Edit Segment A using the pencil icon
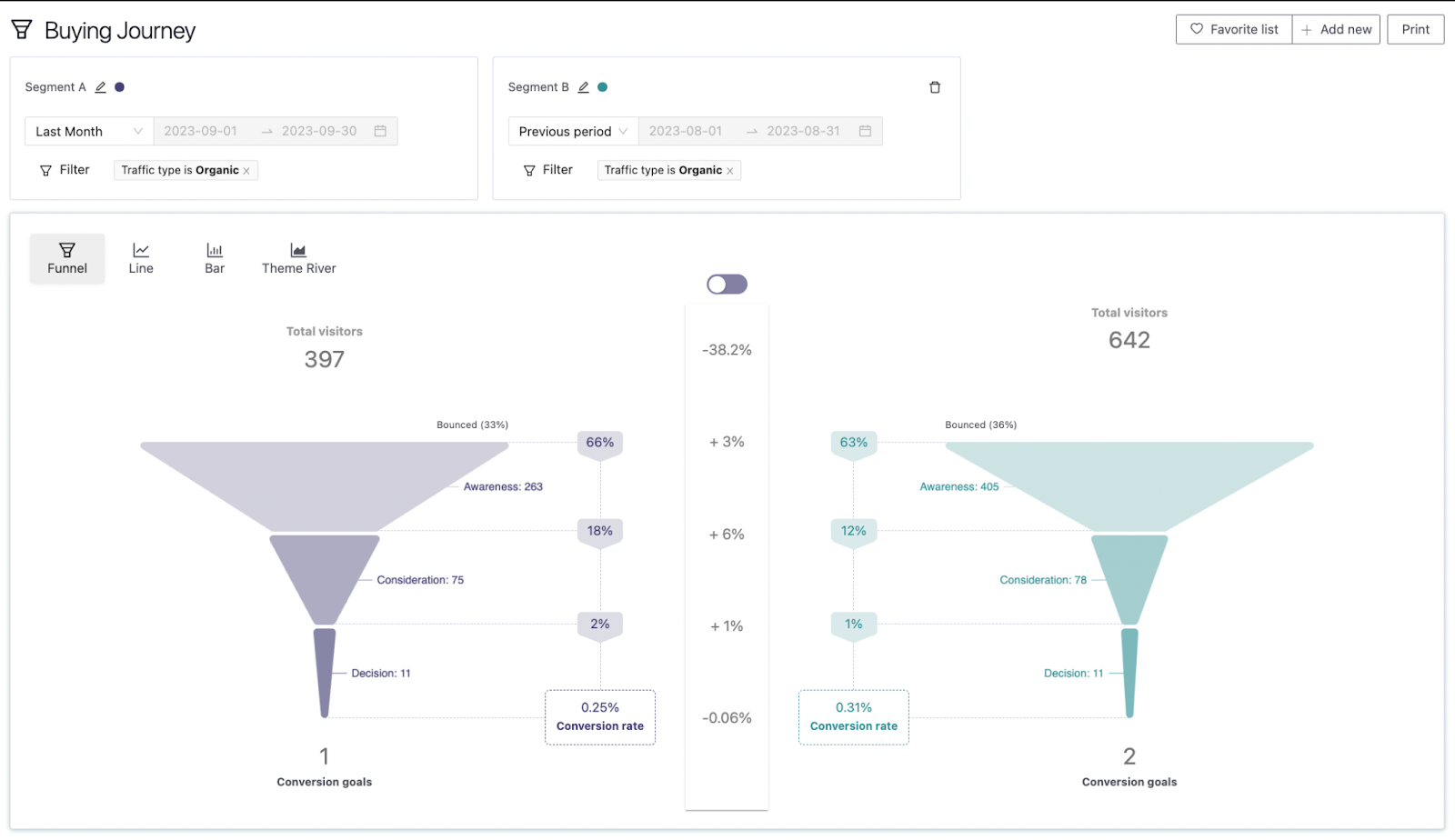This screenshot has height=840, width=1455. [x=100, y=86]
